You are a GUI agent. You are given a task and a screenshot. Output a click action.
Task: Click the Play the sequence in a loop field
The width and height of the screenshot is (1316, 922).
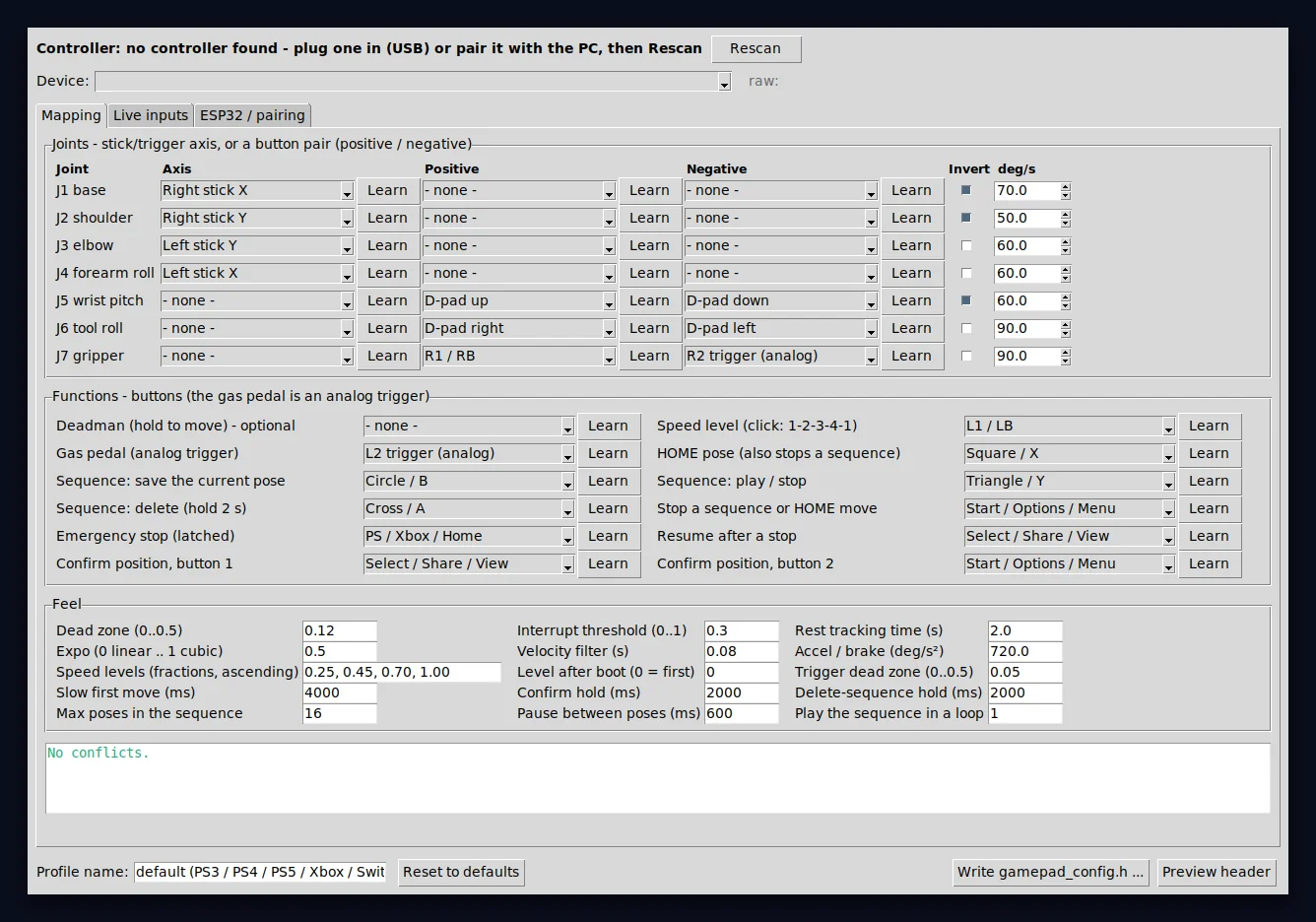(x=1025, y=713)
